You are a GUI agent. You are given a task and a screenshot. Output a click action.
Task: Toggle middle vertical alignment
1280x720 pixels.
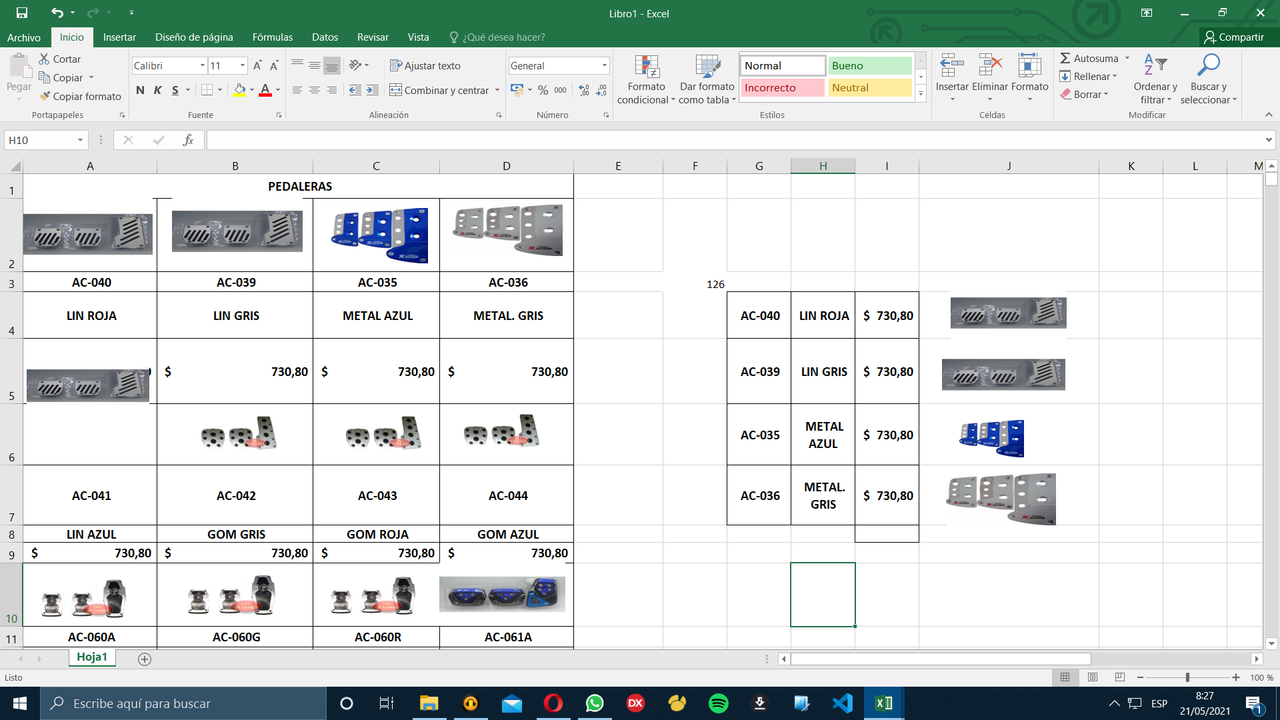(x=314, y=65)
